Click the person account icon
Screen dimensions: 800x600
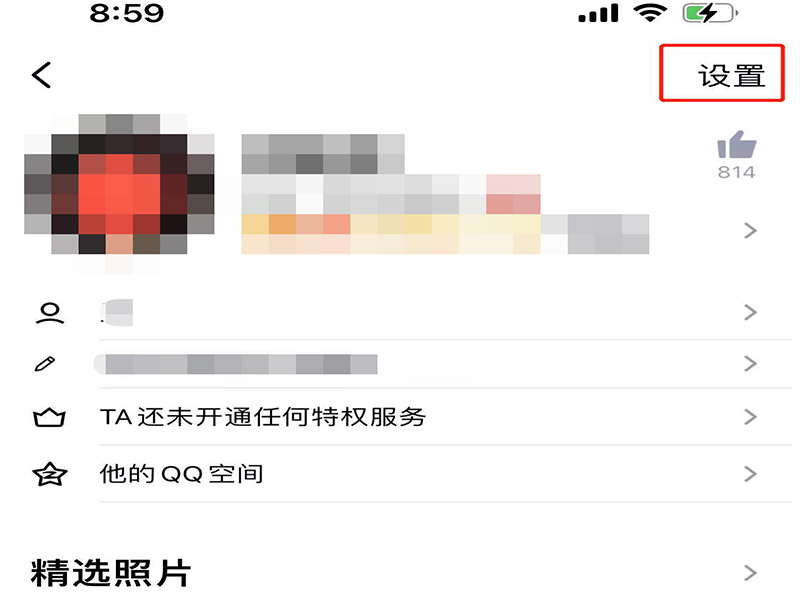click(49, 313)
